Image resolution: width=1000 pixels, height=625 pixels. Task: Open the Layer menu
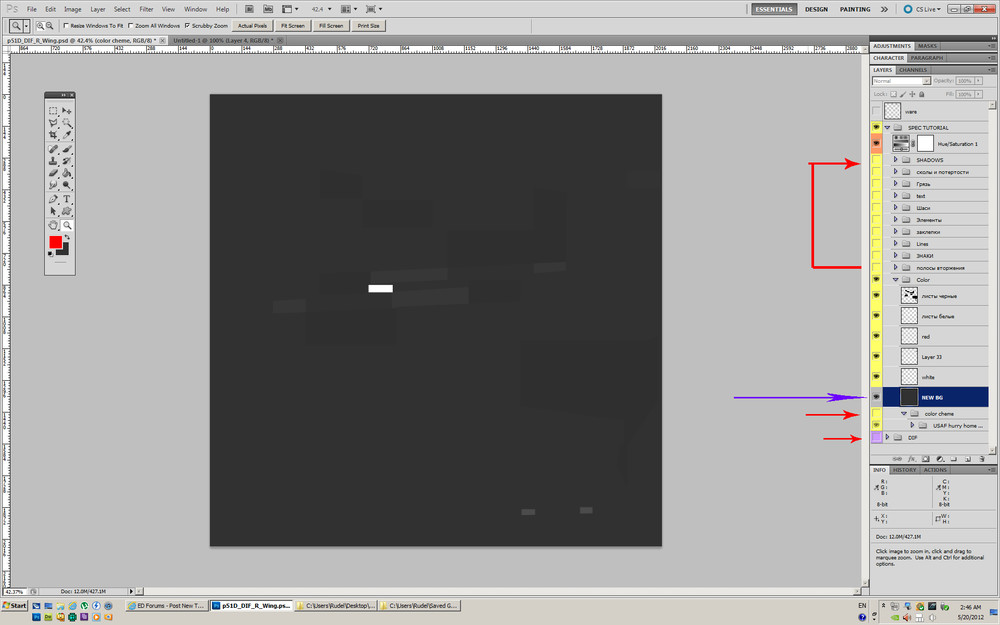point(98,9)
